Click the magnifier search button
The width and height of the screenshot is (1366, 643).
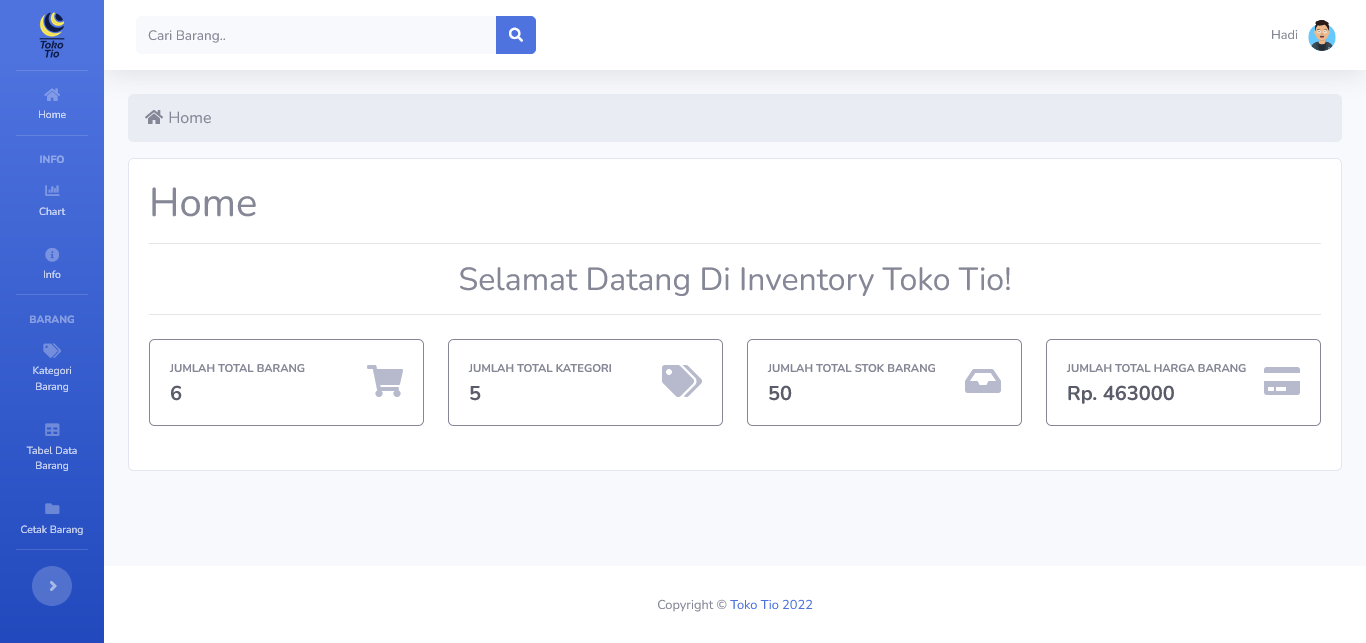click(x=516, y=35)
